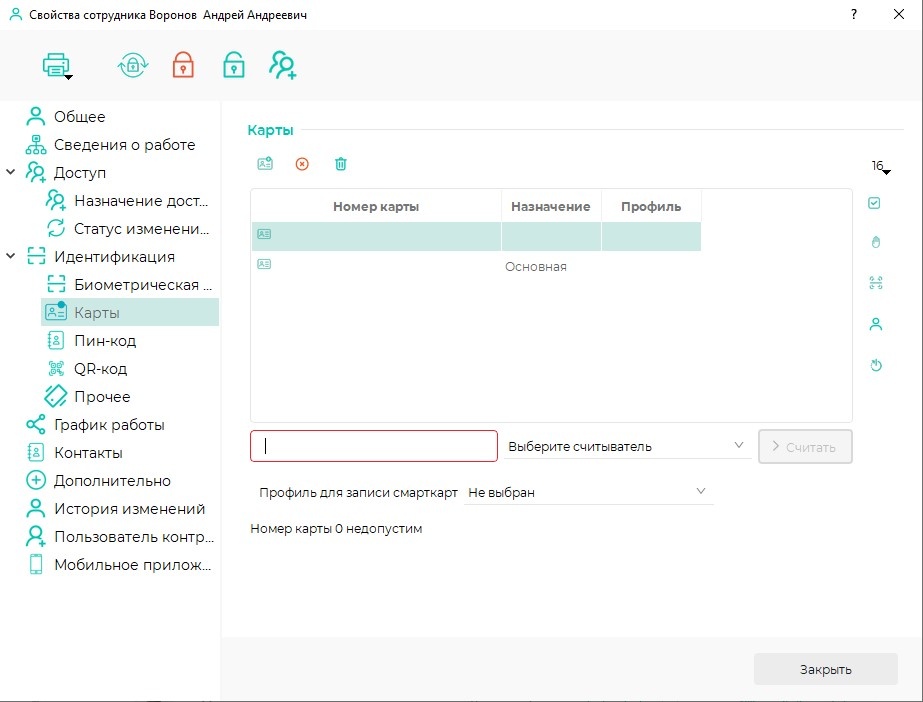Click the Считать button

point(805,447)
